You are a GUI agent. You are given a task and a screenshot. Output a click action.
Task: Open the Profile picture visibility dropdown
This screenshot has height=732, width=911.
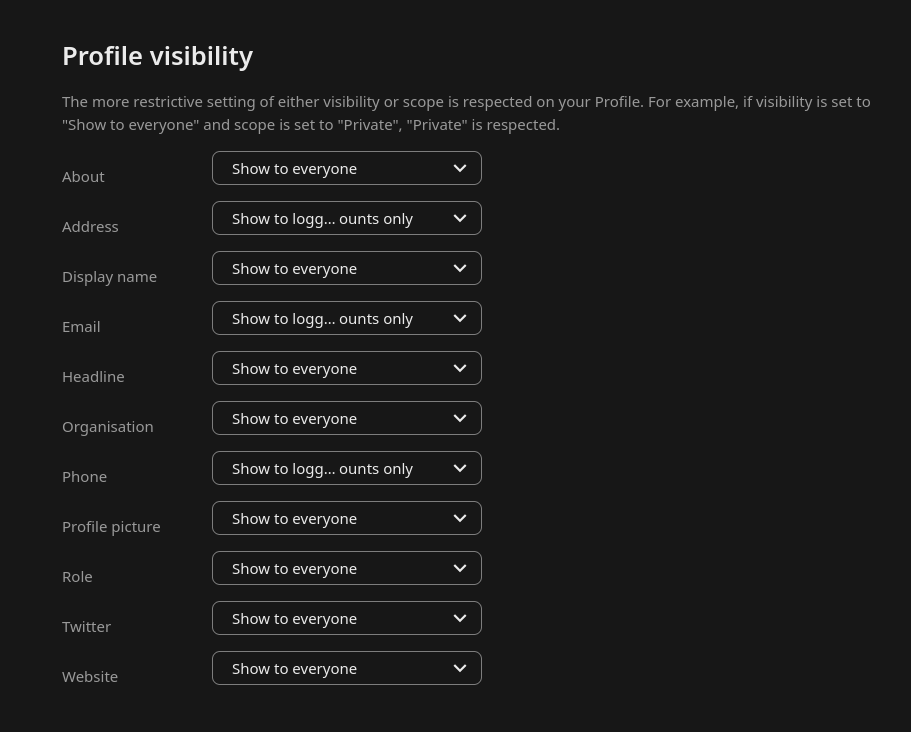point(346,518)
